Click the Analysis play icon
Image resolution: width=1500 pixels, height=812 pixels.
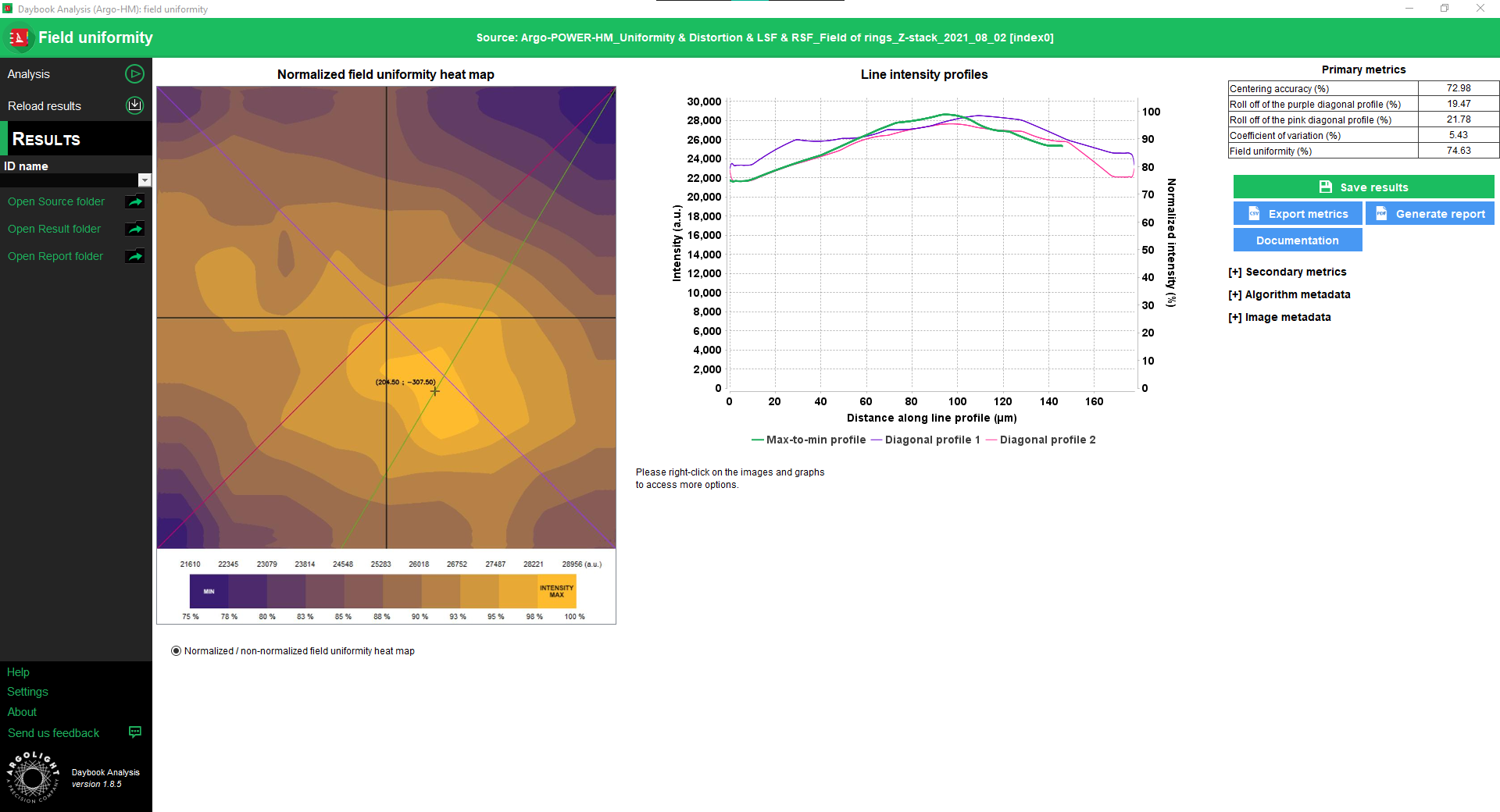(x=134, y=74)
